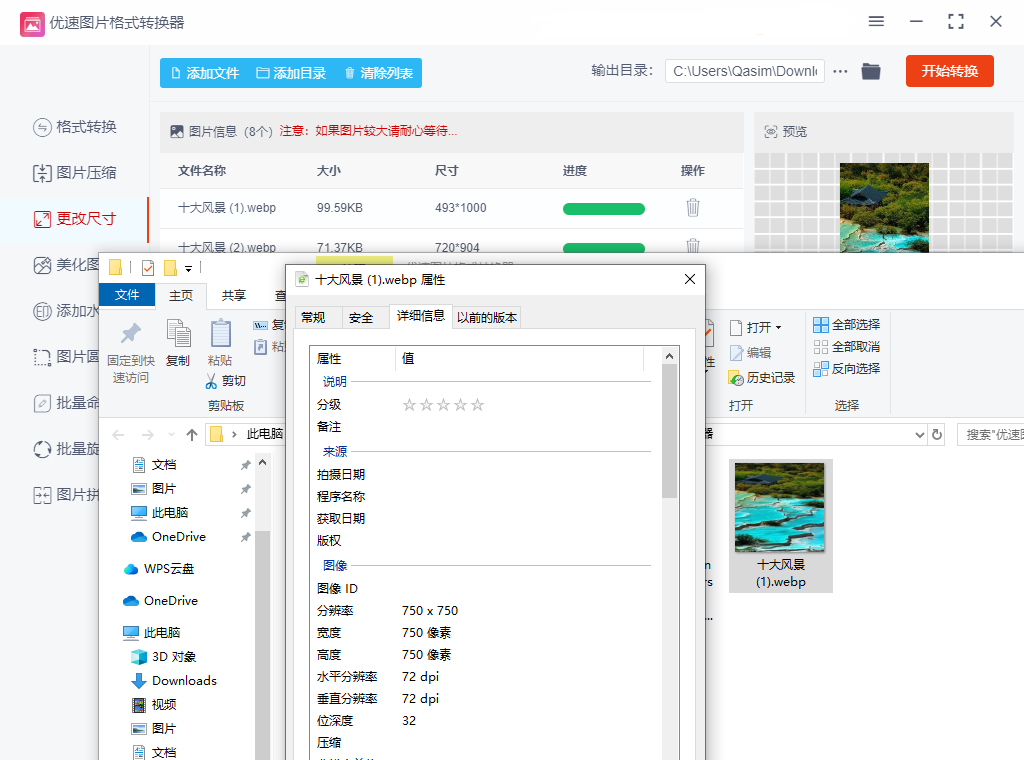Select the 十大风景 (1).webp thumbnail
This screenshot has height=760, width=1024.
point(780,508)
